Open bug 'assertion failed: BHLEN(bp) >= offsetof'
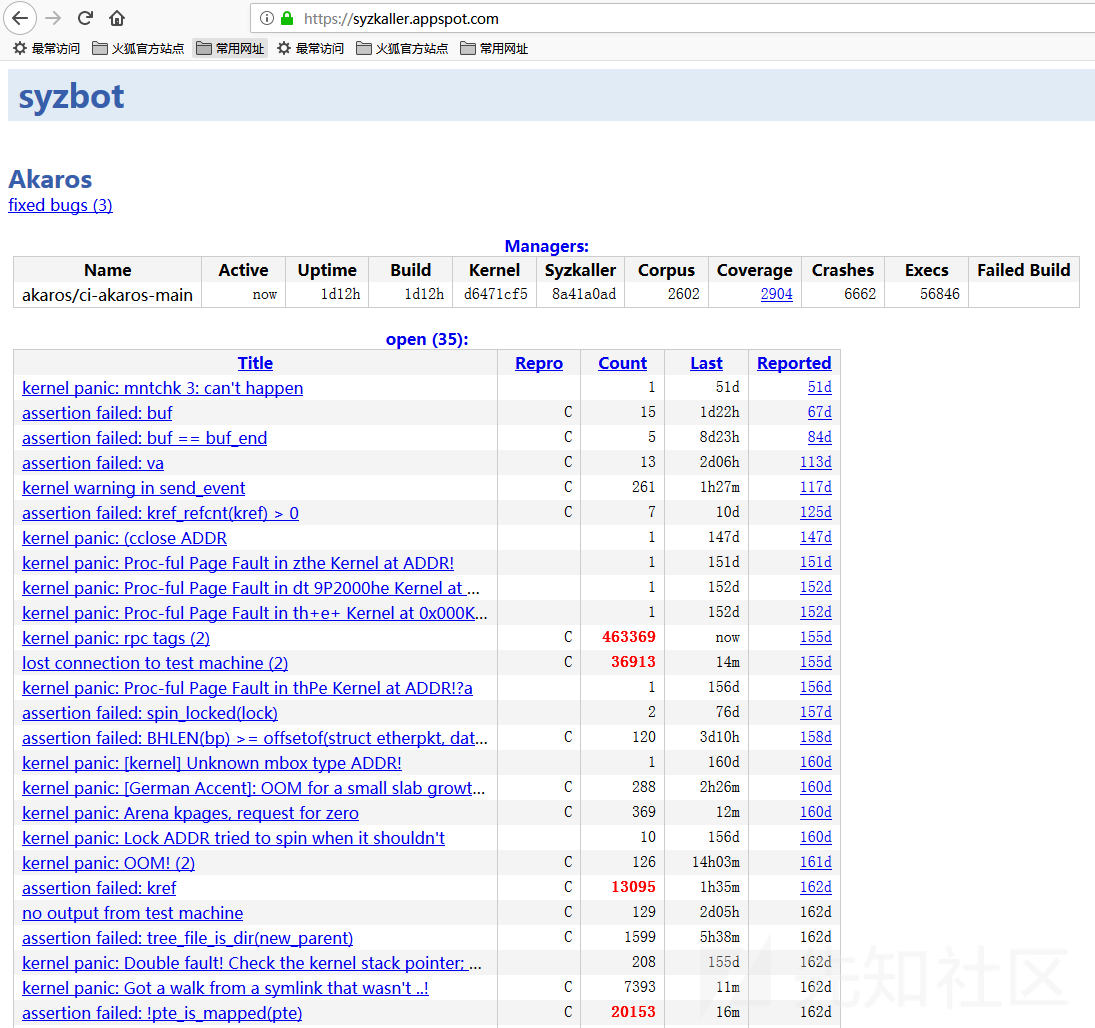The width and height of the screenshot is (1095, 1028). (255, 738)
